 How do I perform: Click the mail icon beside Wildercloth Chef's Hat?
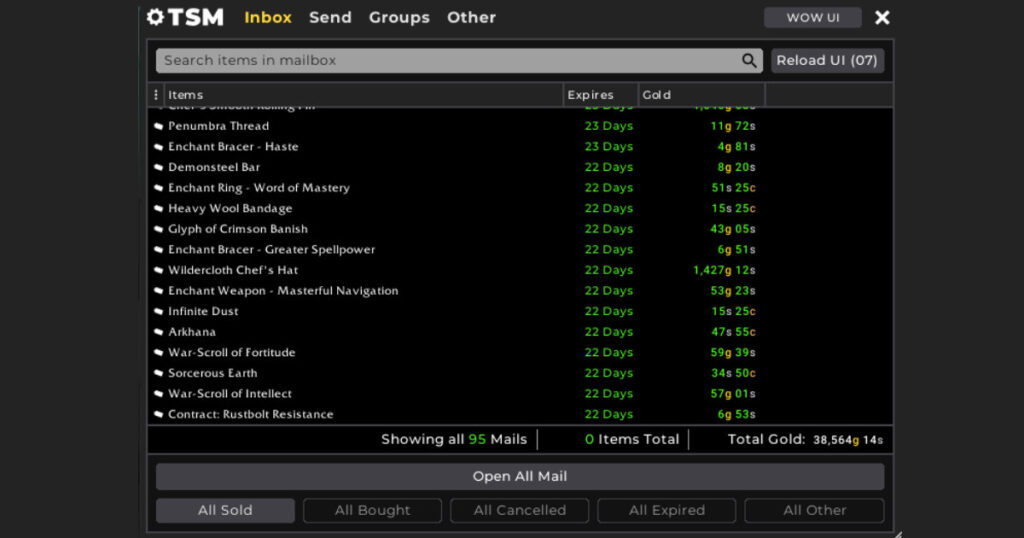(158, 271)
